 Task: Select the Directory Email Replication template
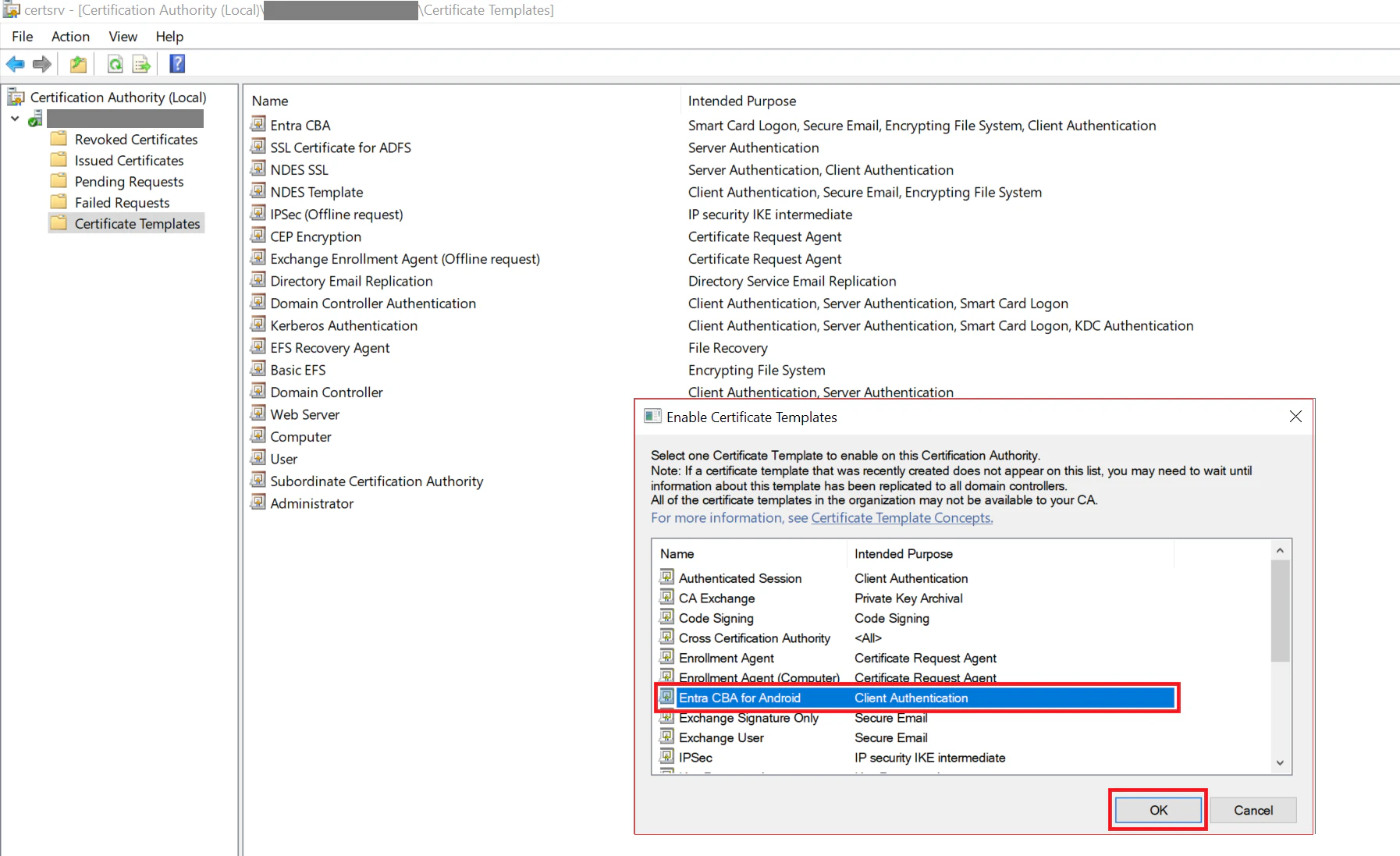pyautogui.click(x=351, y=281)
